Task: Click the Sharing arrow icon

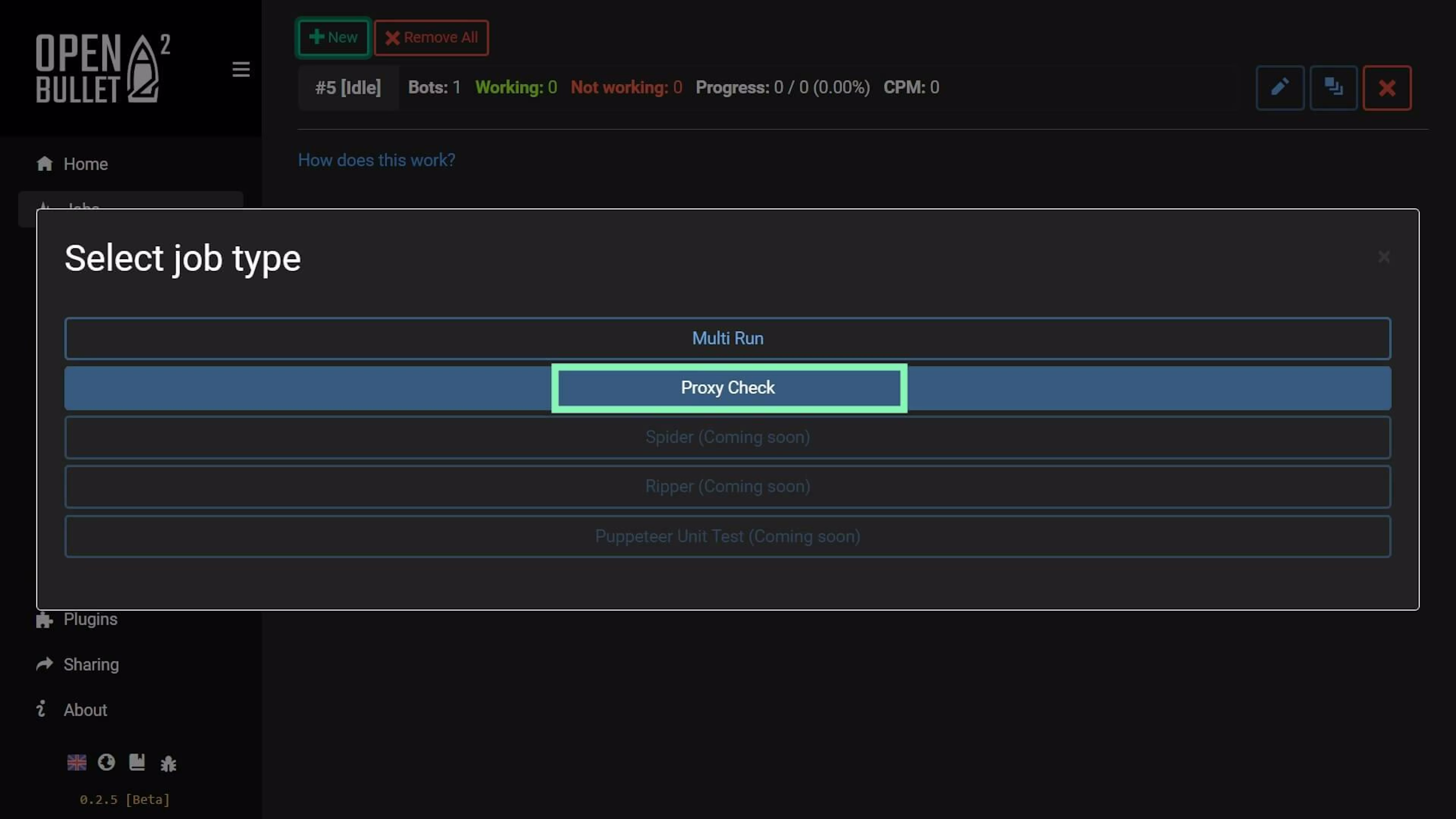Action: click(45, 664)
